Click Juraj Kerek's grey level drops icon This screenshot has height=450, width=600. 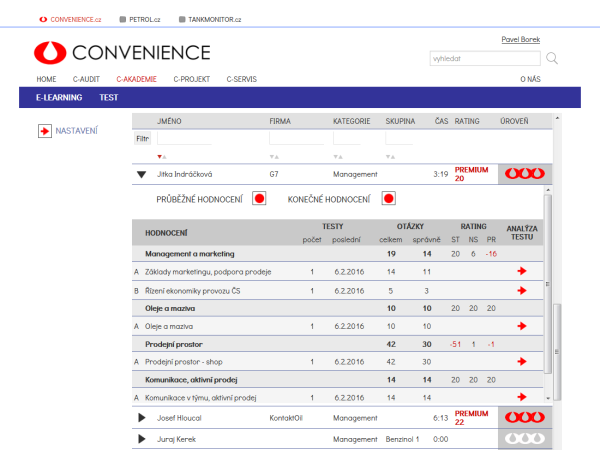pos(525,438)
